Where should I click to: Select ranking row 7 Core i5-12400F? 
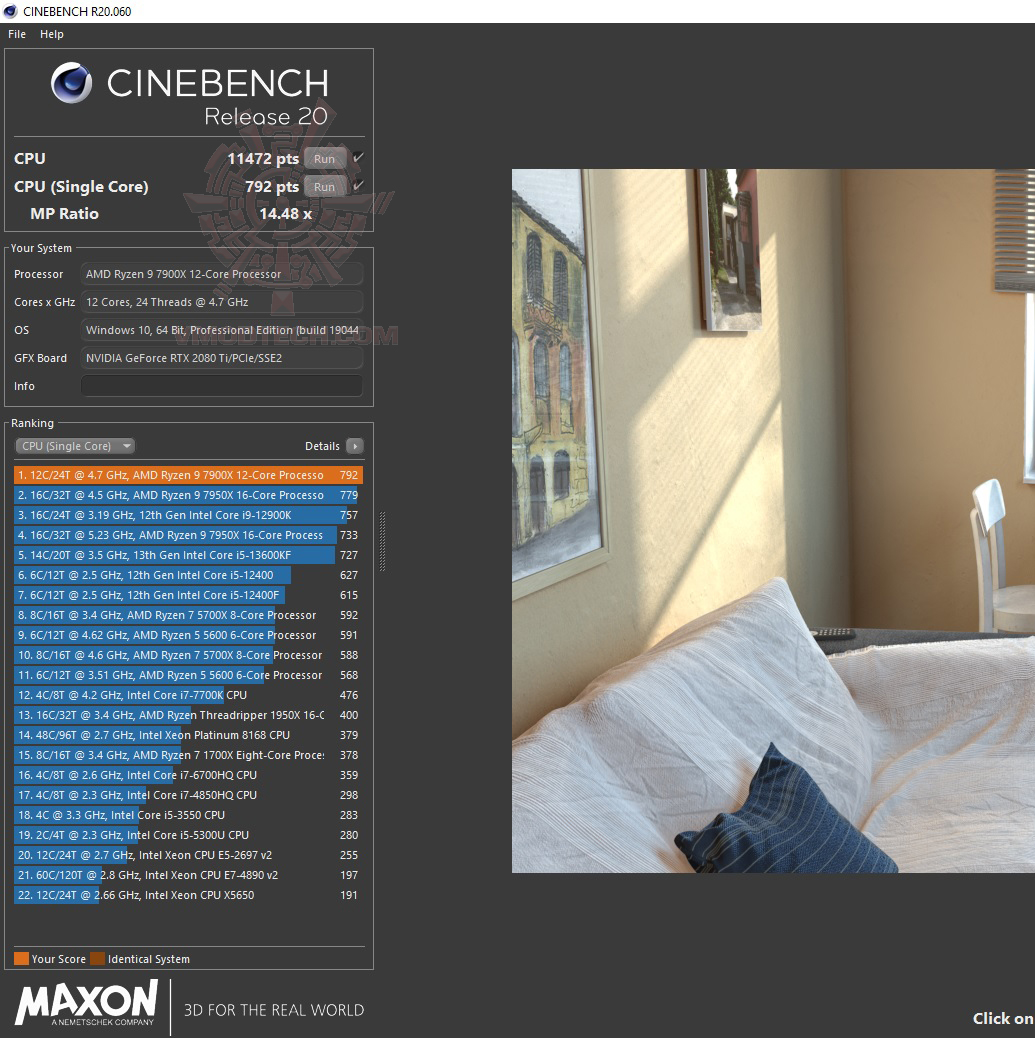point(188,595)
